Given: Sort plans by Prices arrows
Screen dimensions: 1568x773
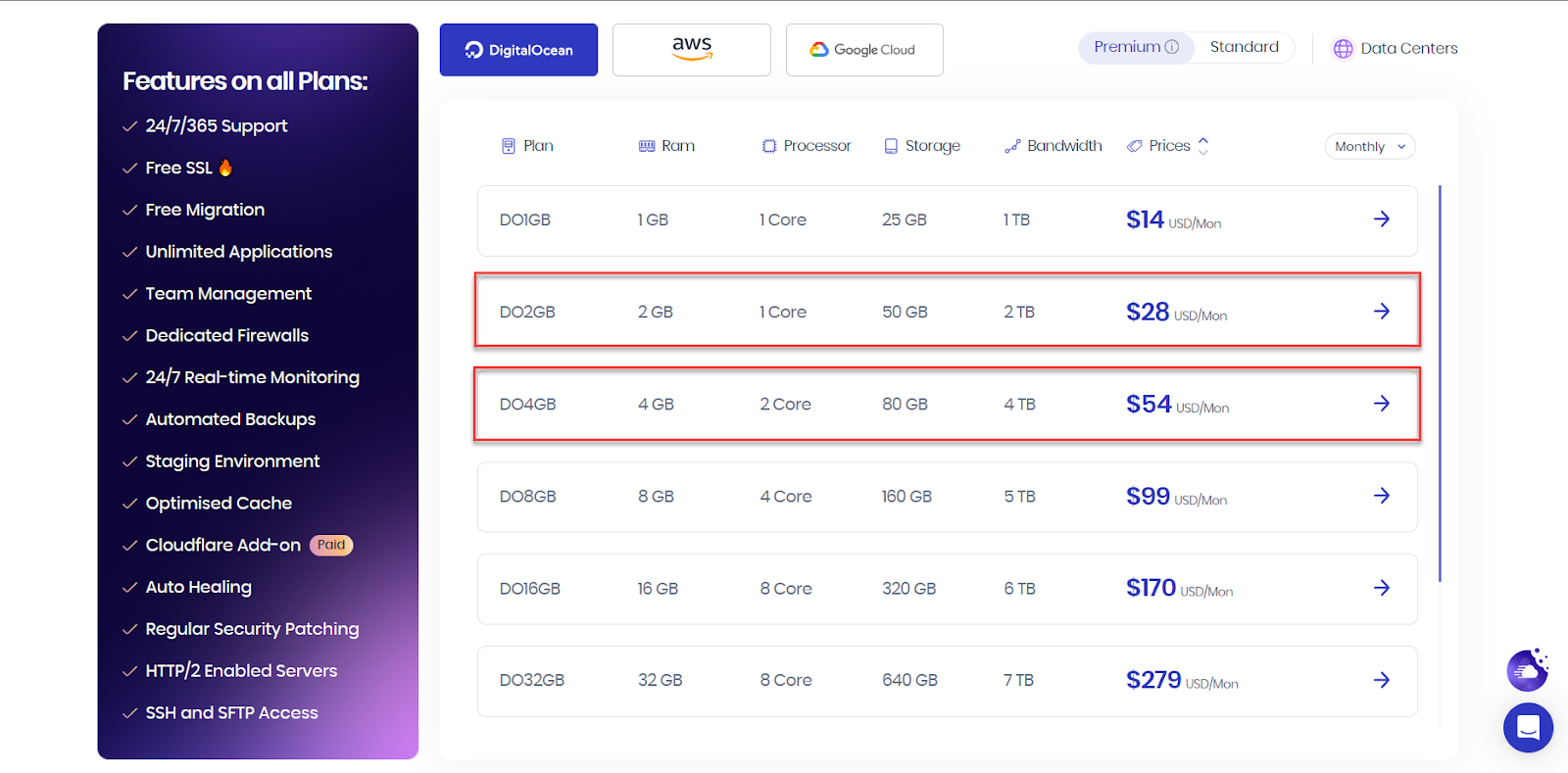Looking at the screenshot, I should coord(1203,146).
